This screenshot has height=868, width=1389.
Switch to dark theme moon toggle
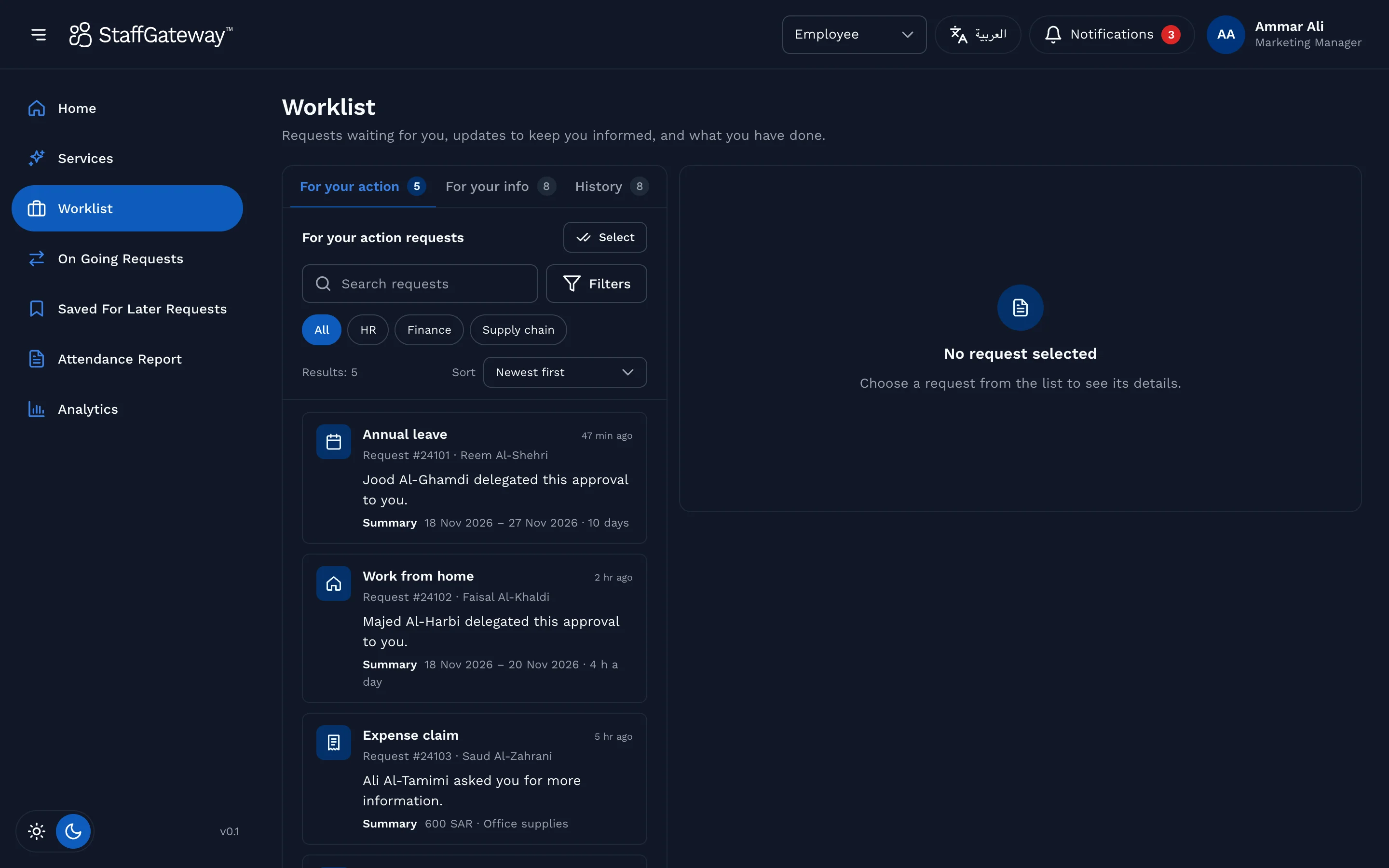pyautogui.click(x=73, y=831)
